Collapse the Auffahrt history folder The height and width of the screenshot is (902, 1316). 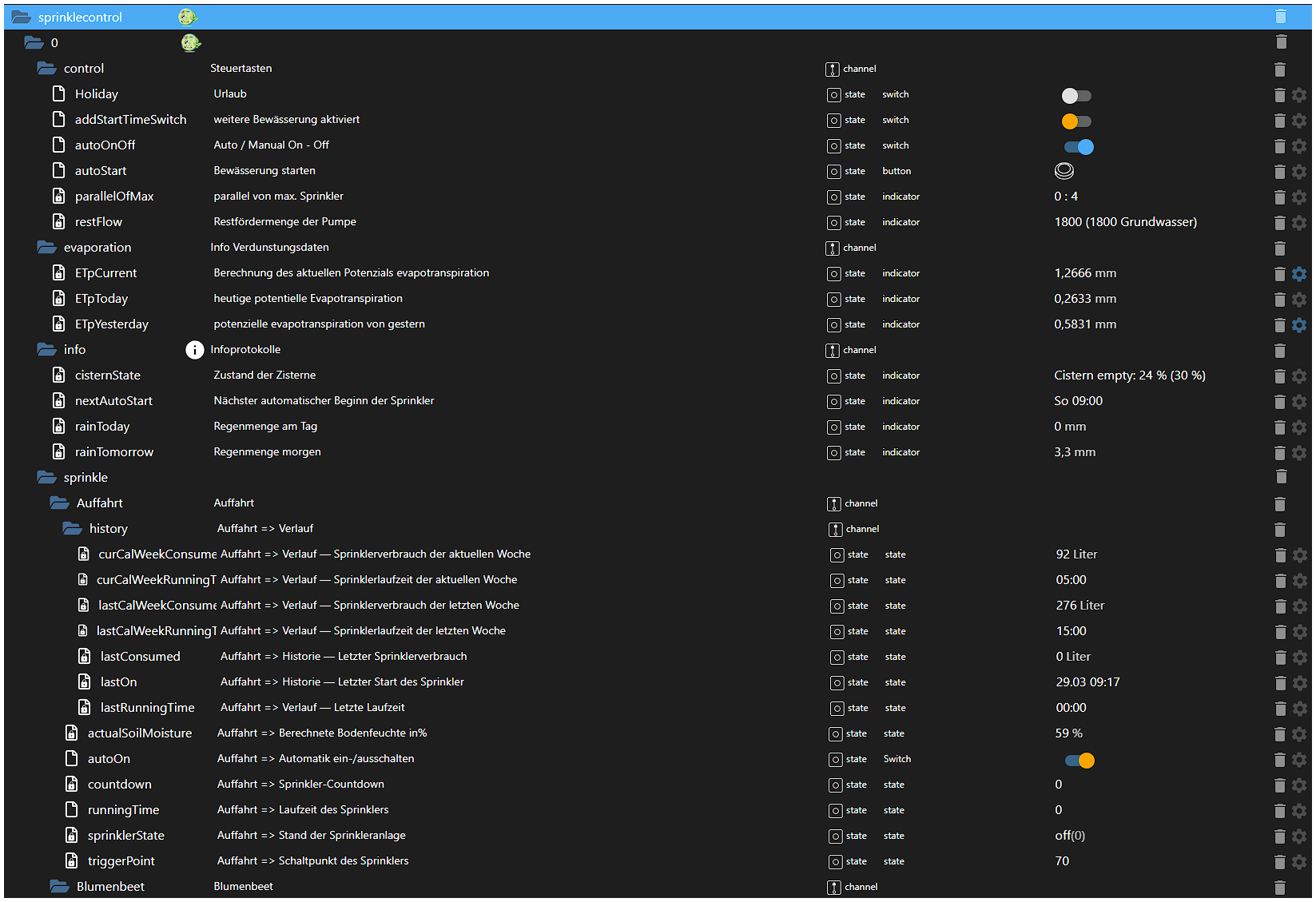tap(72, 529)
